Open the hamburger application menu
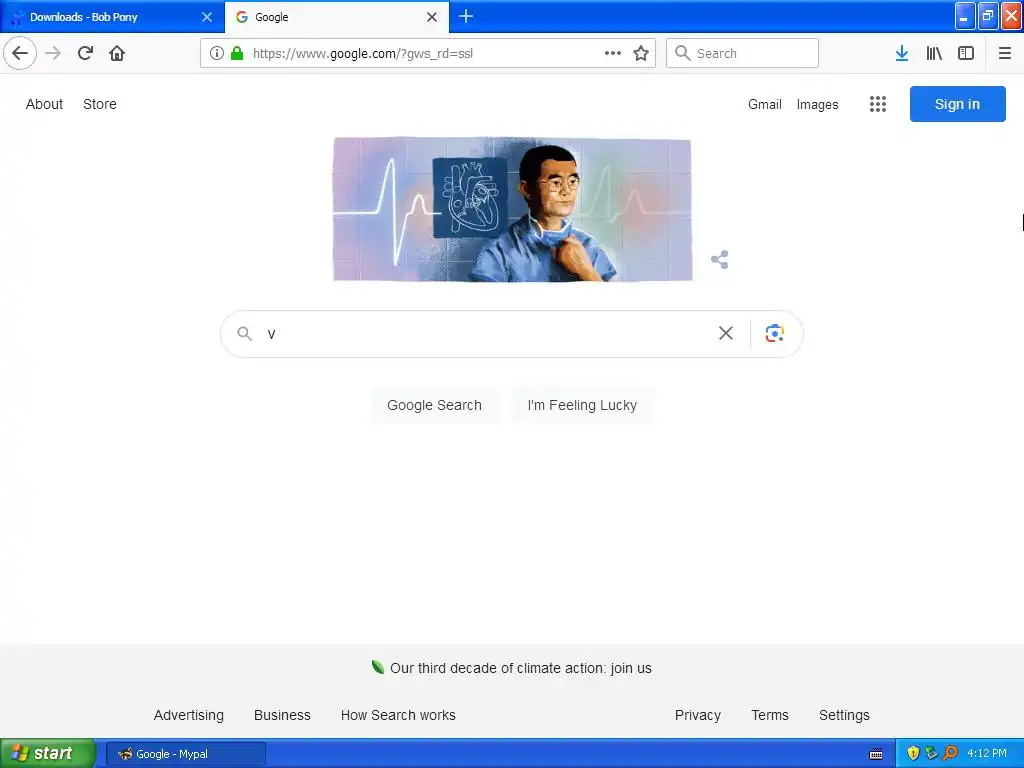The height and width of the screenshot is (768, 1024). 1004,53
